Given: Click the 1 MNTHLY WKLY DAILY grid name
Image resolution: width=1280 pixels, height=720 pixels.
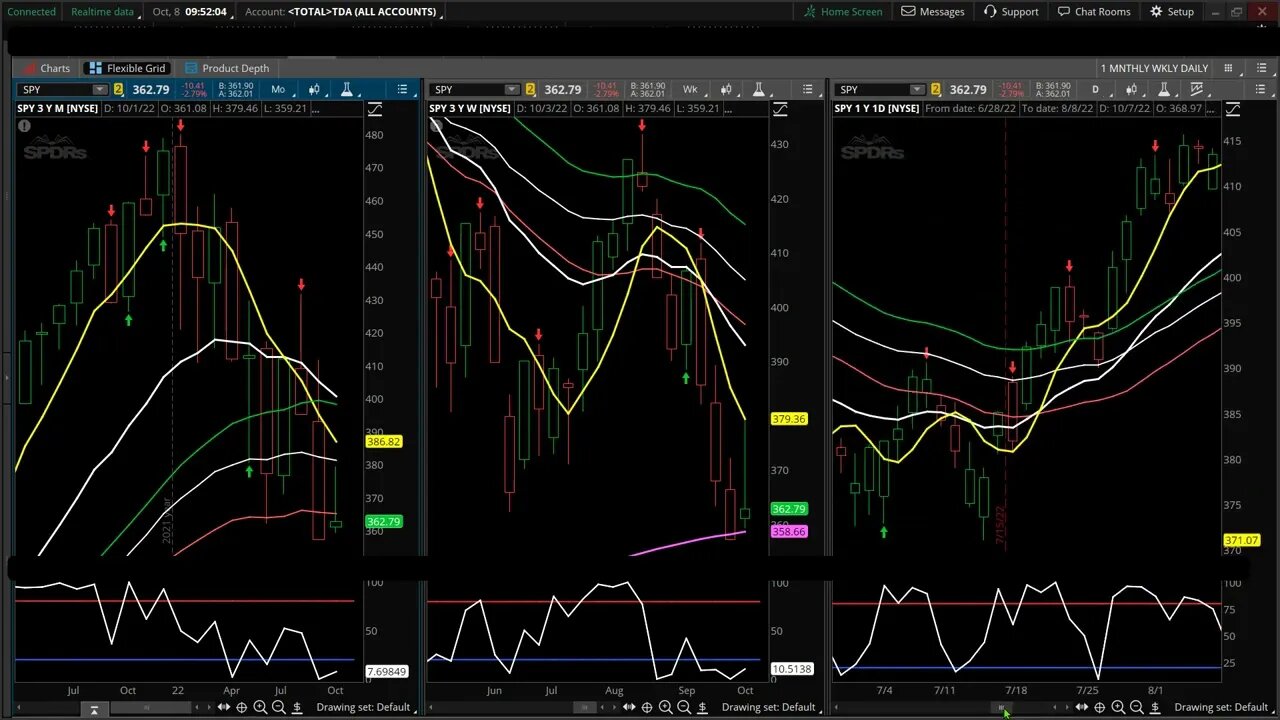Looking at the screenshot, I should click(x=1154, y=68).
